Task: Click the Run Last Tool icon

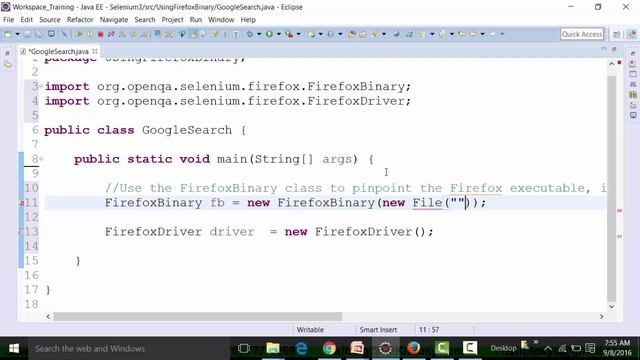Action: point(289,34)
